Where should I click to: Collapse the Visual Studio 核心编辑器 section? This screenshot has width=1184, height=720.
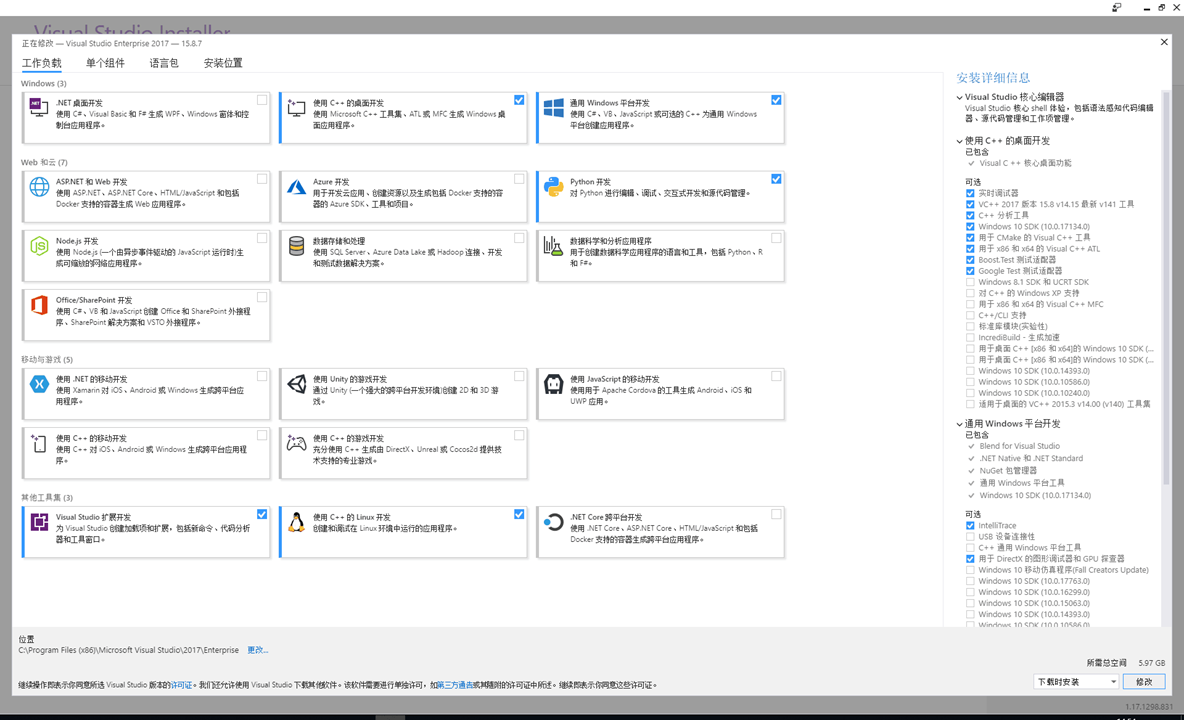click(957, 99)
